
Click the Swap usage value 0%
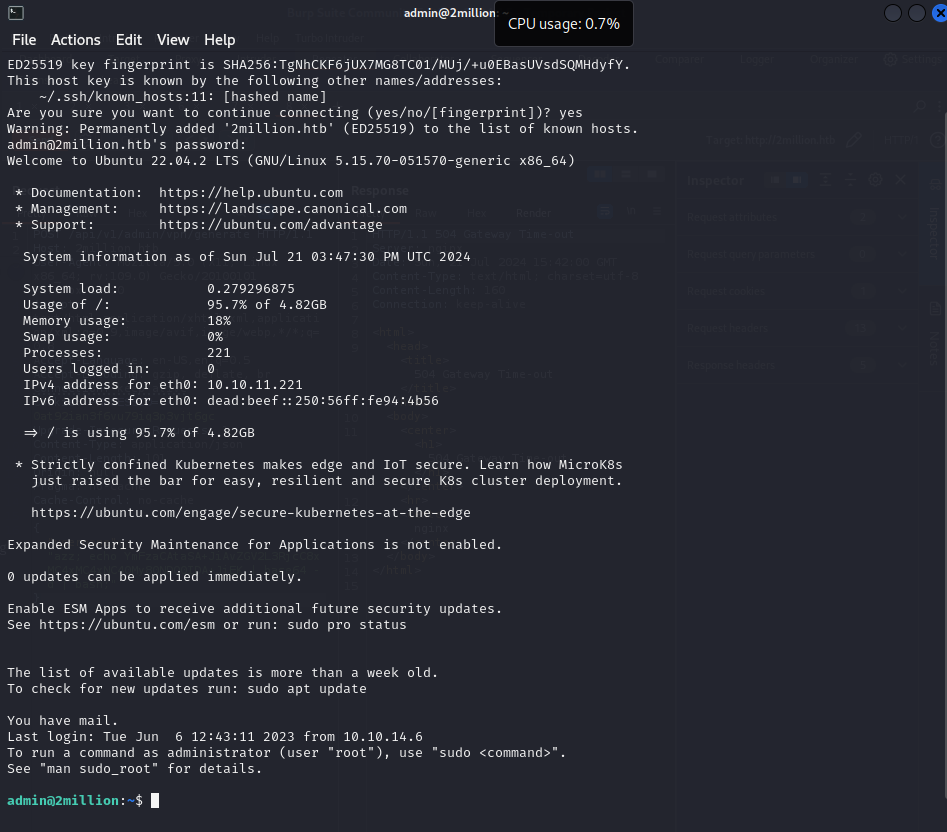215,337
